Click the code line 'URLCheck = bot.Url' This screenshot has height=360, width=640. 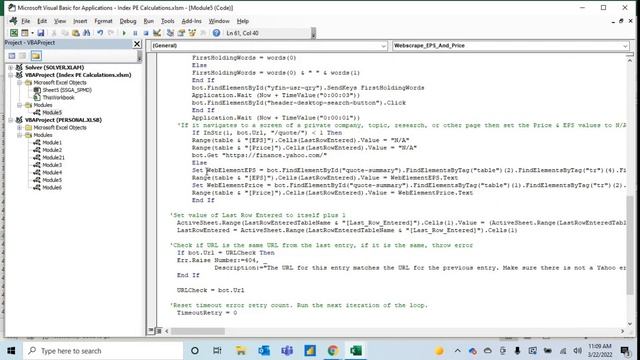pos(211,290)
